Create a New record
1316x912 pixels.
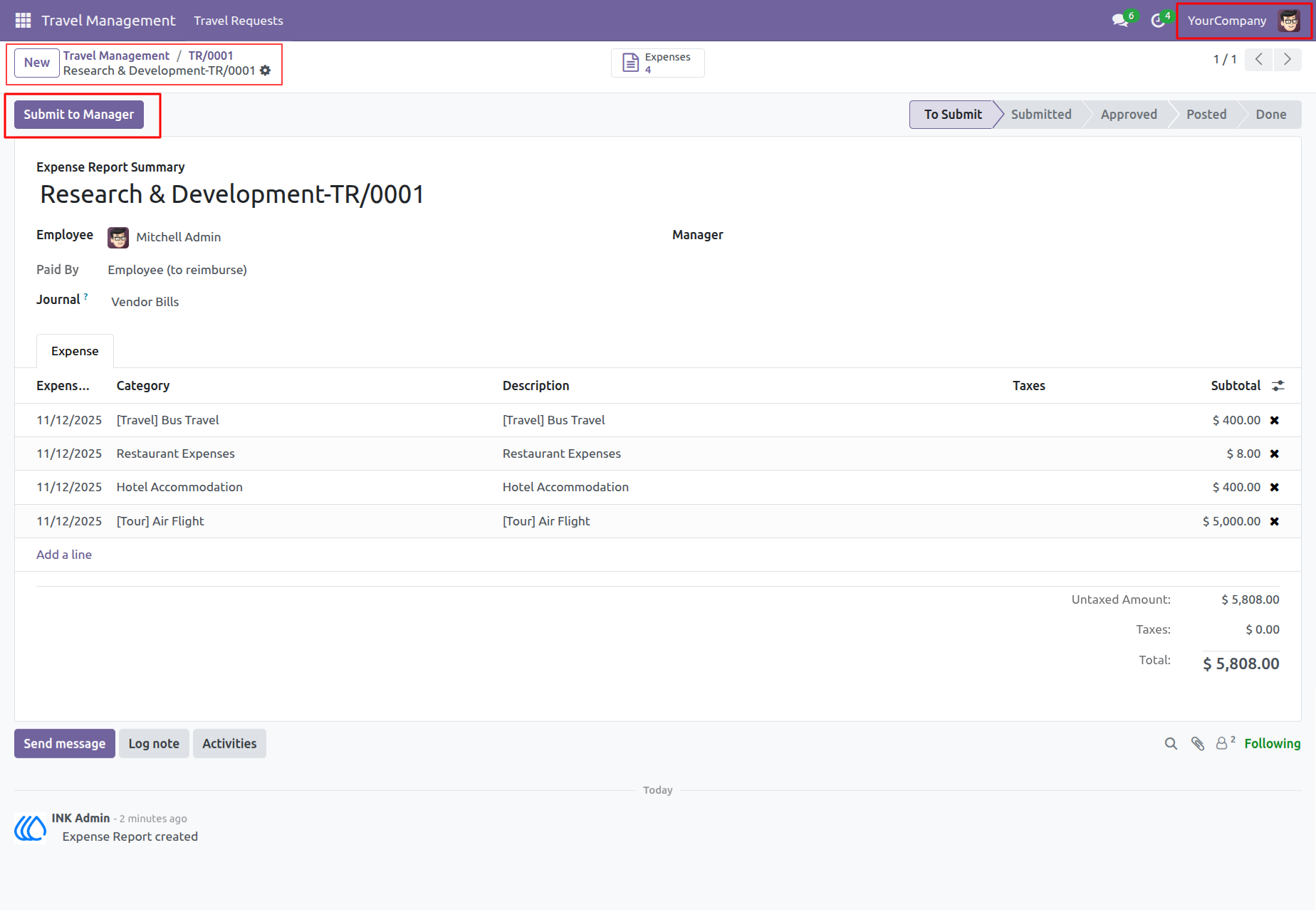(x=37, y=63)
